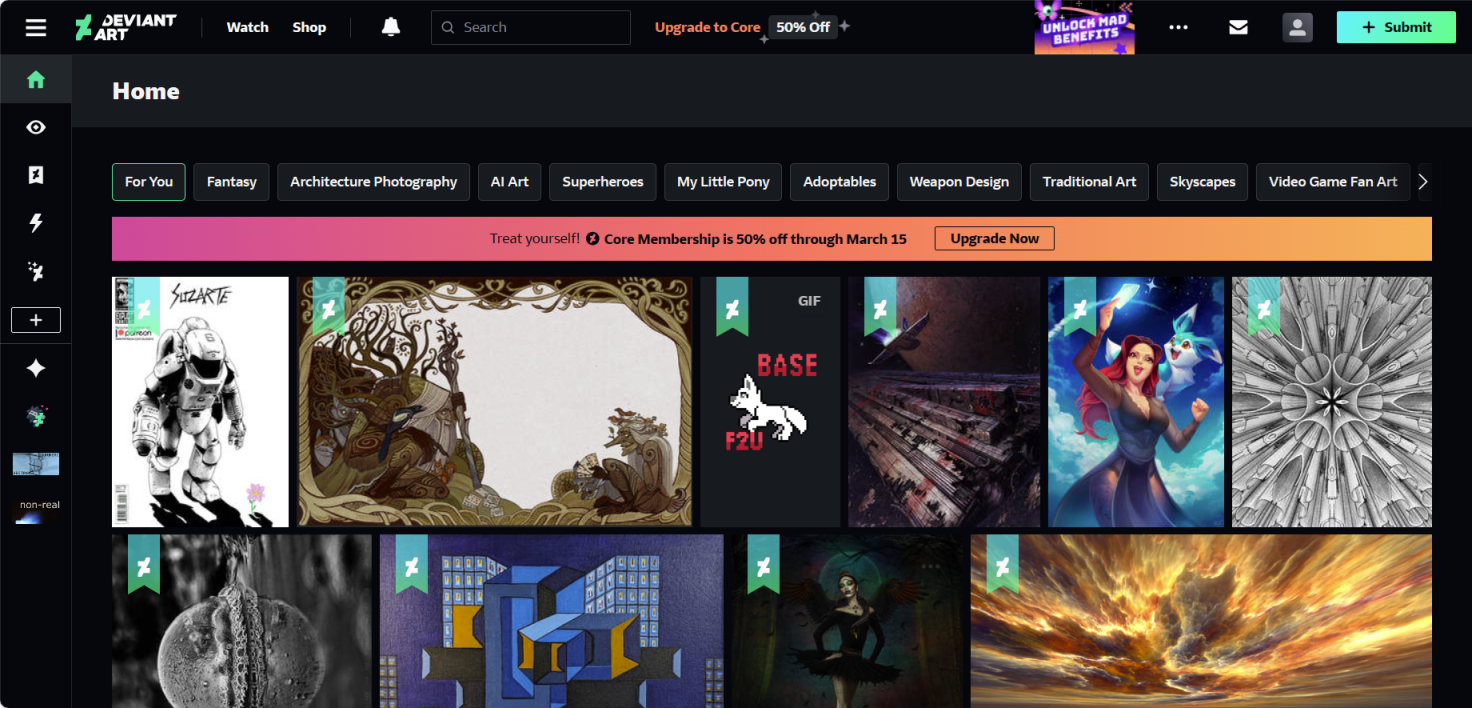Viewport: 1472px width, 708px height.
Task: Focus the Search input field
Action: (x=540, y=27)
